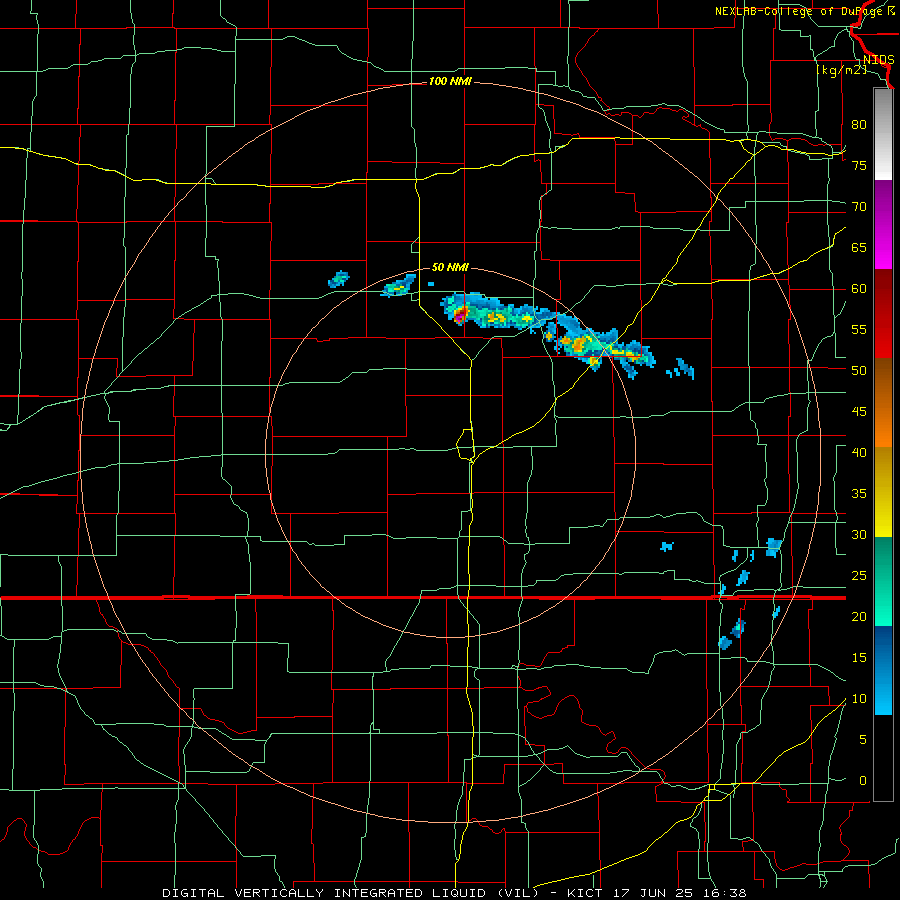900x900 pixels.
Task: Click the 70 value on the scale
Action: tap(859, 207)
